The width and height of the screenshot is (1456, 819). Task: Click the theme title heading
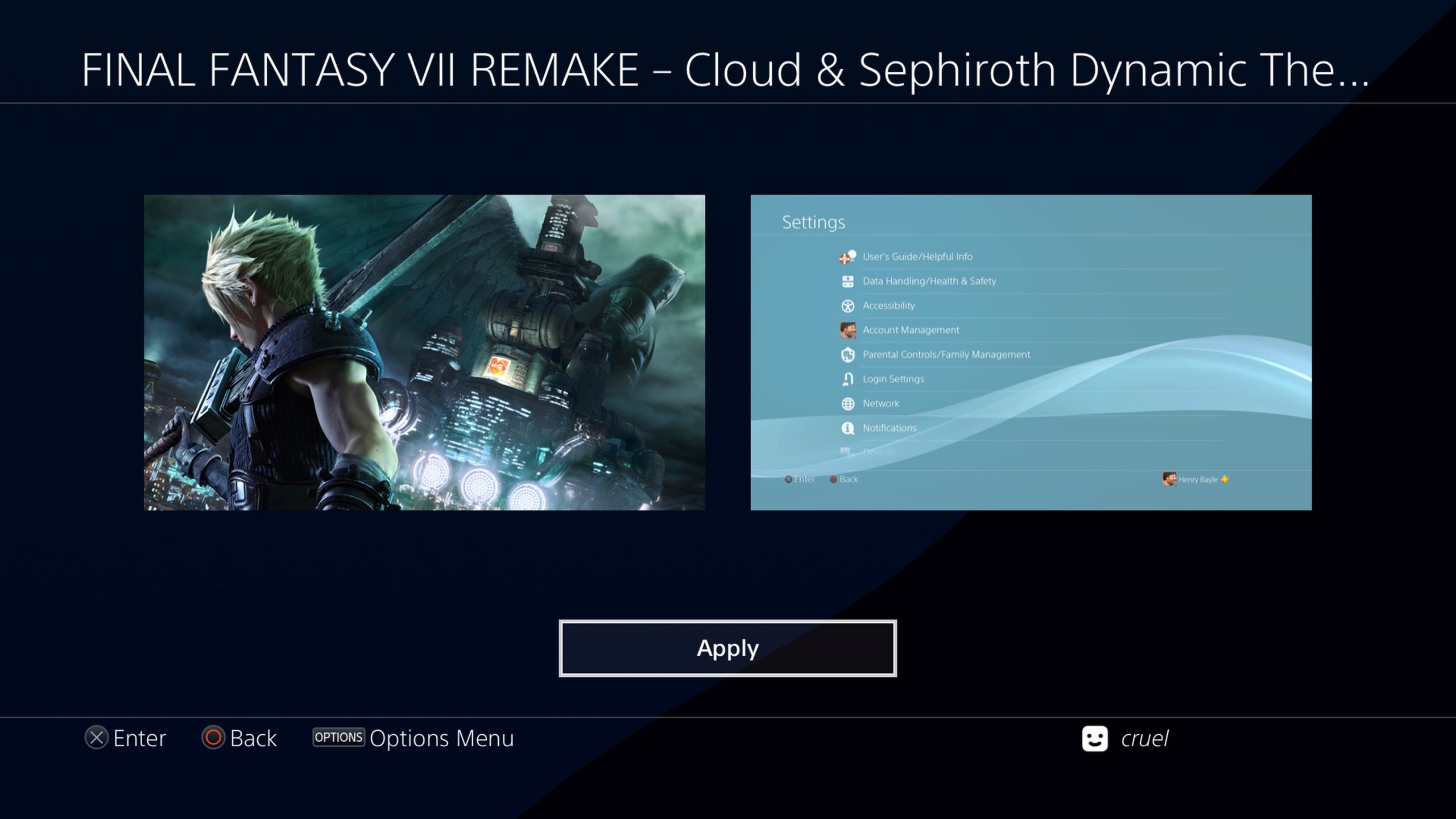coord(725,70)
